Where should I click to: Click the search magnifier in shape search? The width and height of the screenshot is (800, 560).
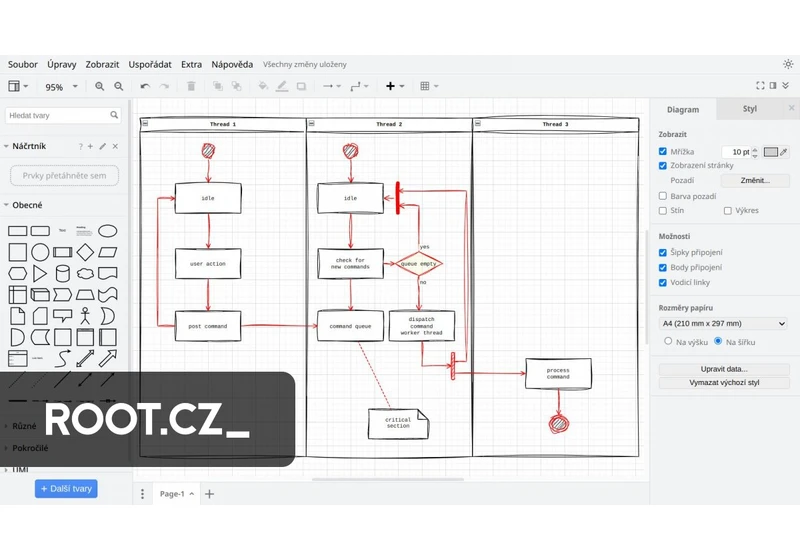pos(114,115)
